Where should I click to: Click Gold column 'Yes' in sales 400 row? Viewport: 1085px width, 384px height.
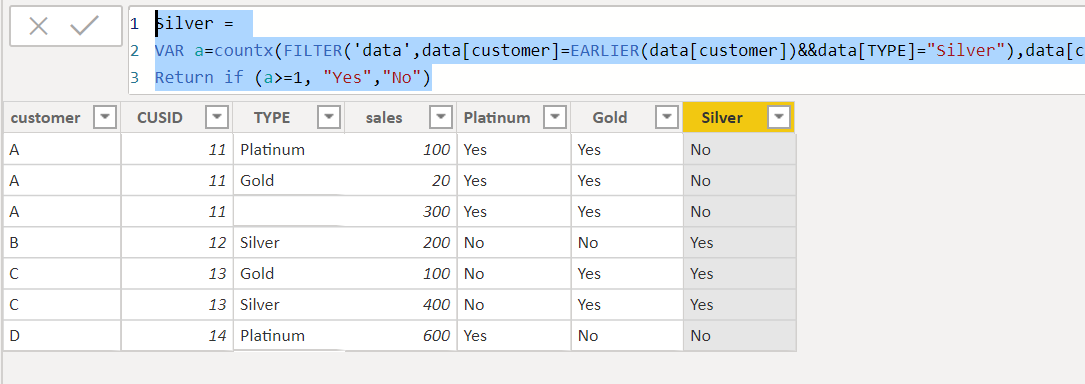point(627,304)
